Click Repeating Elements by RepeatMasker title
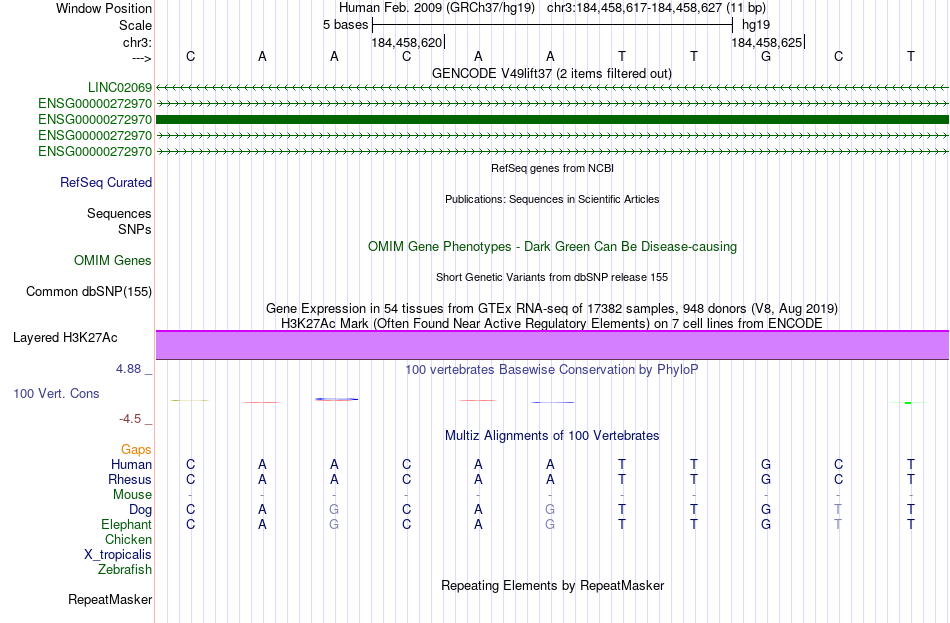The image size is (950, 623). point(553,586)
